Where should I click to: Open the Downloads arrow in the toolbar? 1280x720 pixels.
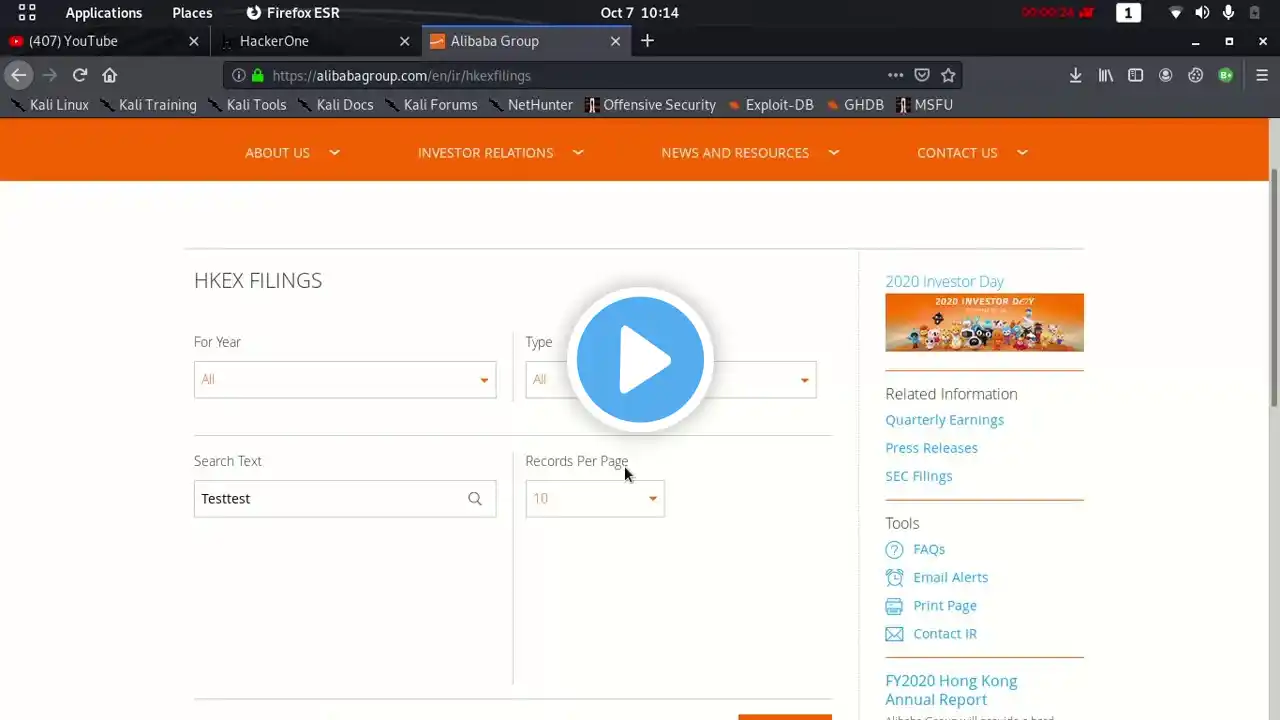coord(1075,75)
